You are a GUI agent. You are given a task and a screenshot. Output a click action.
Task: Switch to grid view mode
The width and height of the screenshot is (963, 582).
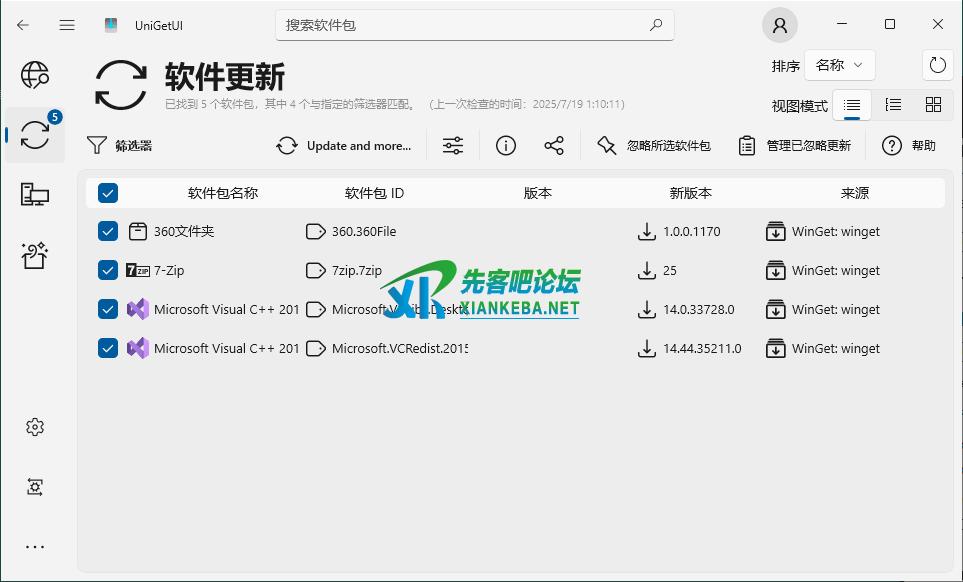tap(933, 105)
